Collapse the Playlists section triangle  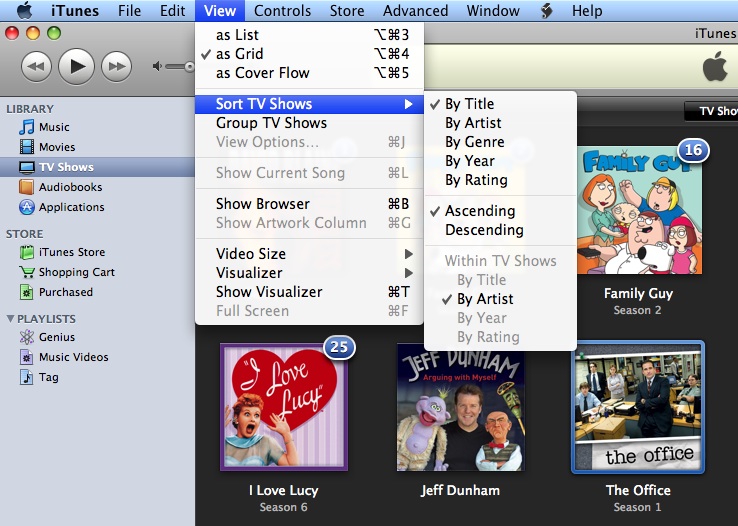(x=10, y=319)
